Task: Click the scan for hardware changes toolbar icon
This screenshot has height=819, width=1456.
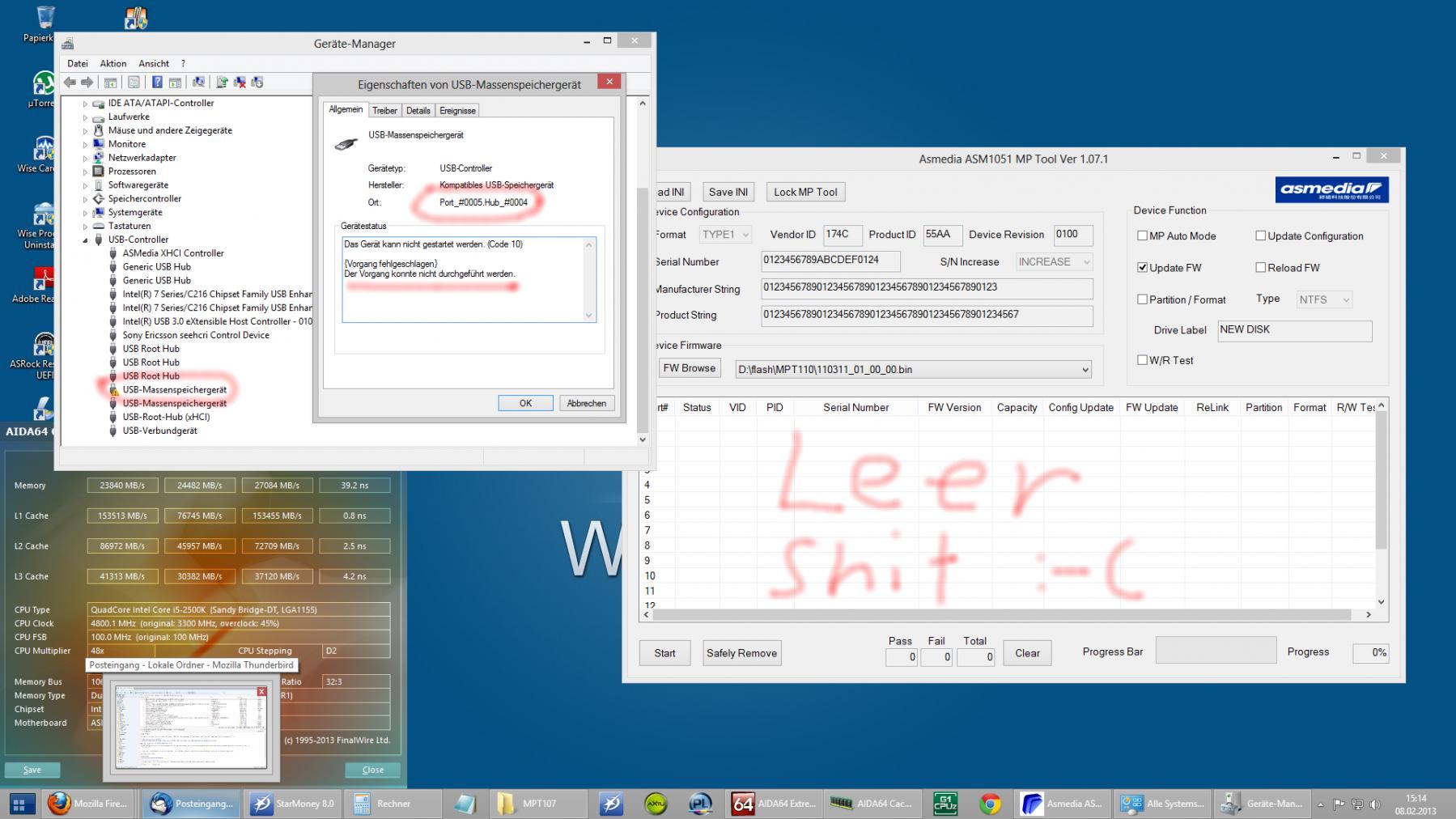Action: (198, 83)
